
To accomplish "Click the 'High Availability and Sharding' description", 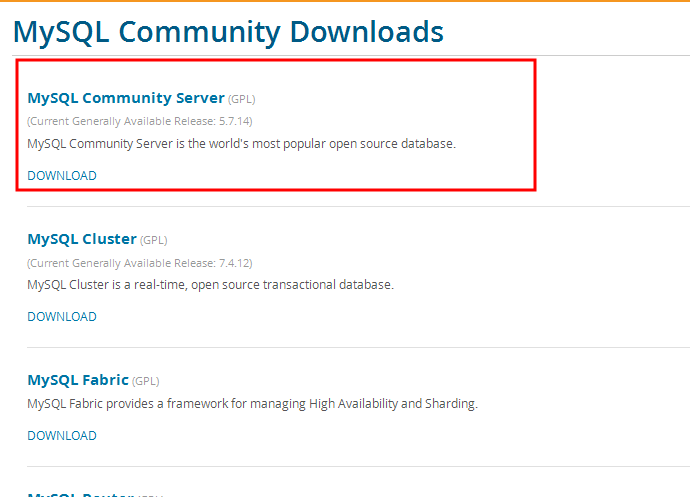I will [253, 404].
